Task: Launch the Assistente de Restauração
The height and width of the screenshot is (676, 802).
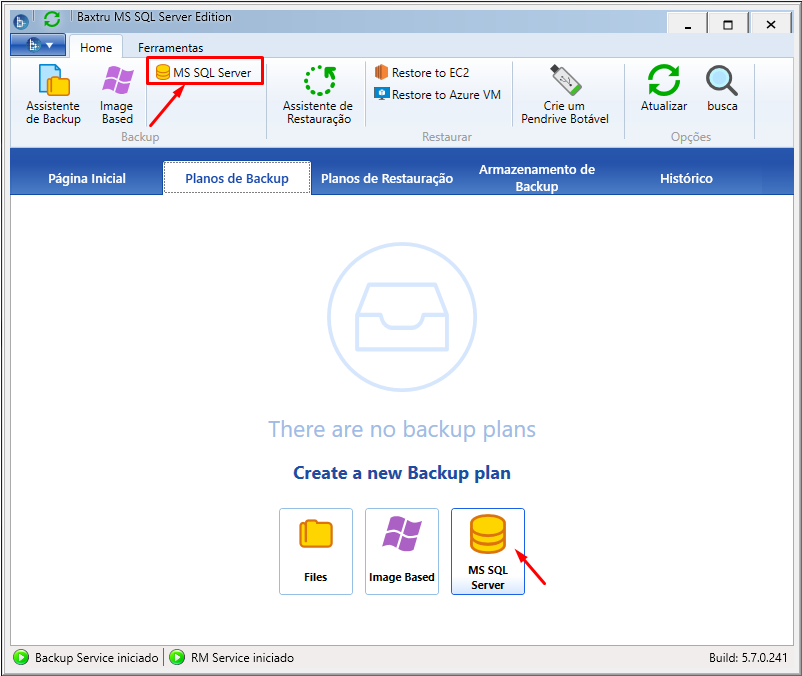Action: click(318, 95)
